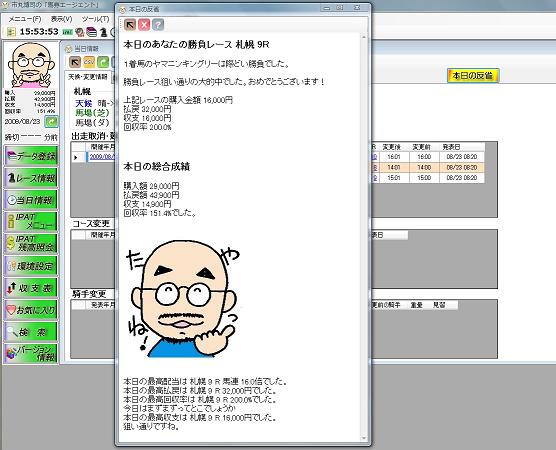556x450 pixels.
Task: Click 天候 label in the 札幌 section
Action: click(84, 103)
